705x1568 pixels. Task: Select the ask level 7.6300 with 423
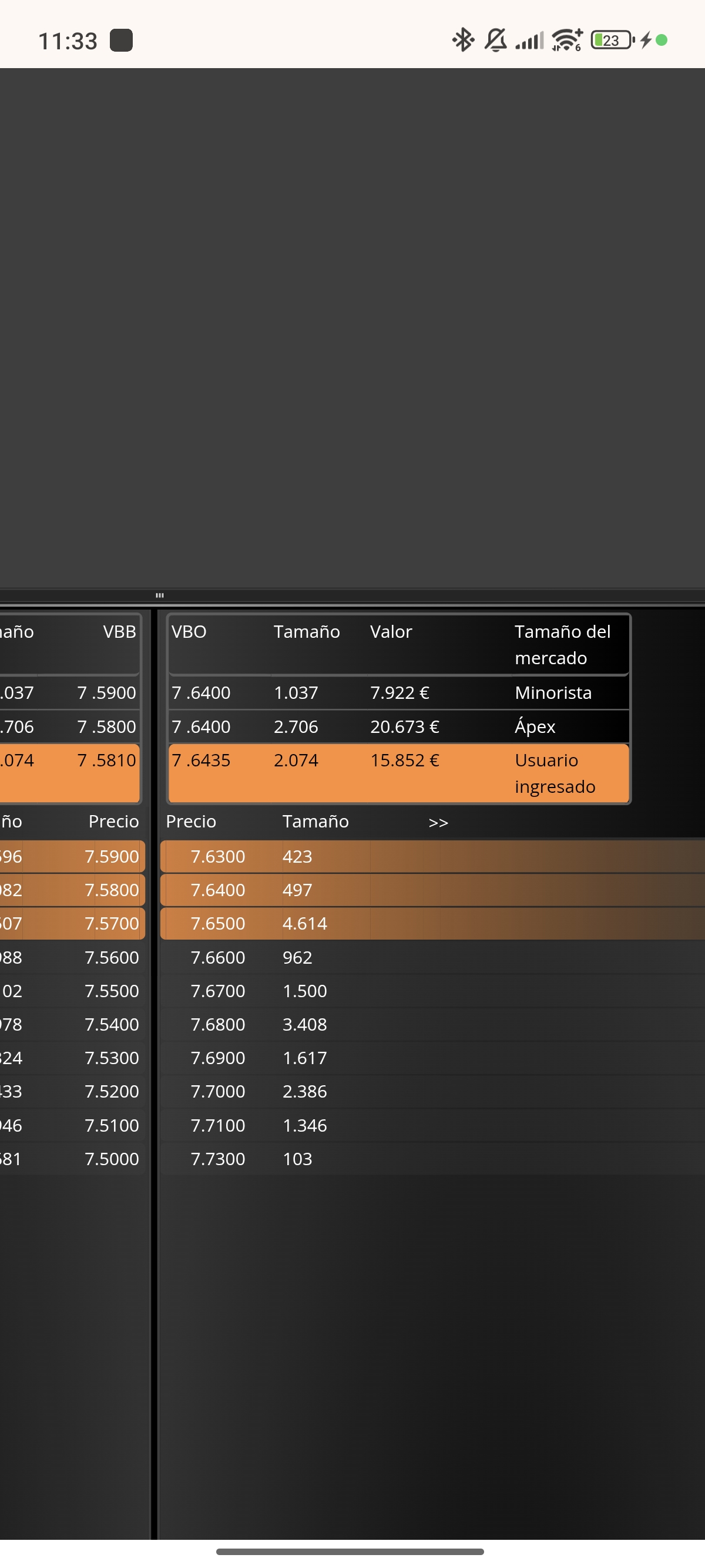pos(432,856)
